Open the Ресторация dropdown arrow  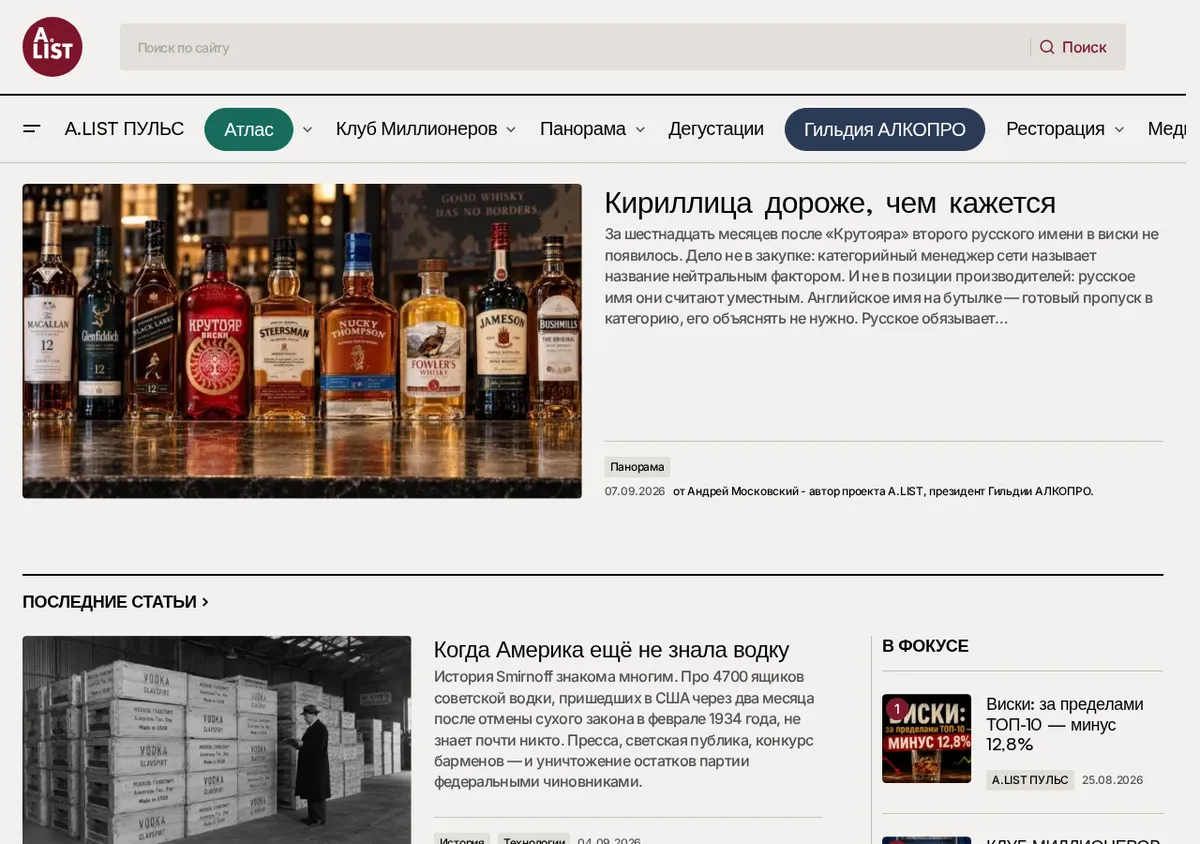point(1119,129)
